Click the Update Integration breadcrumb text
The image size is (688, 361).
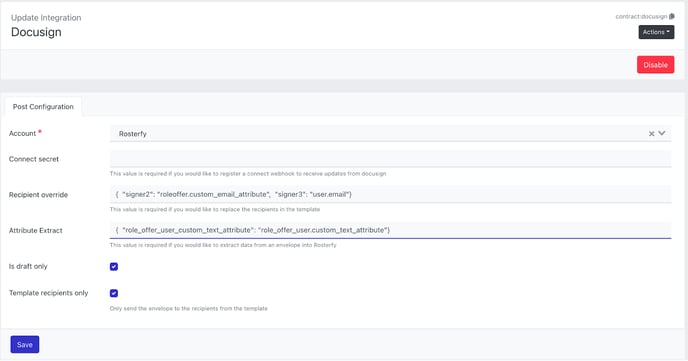click(46, 18)
